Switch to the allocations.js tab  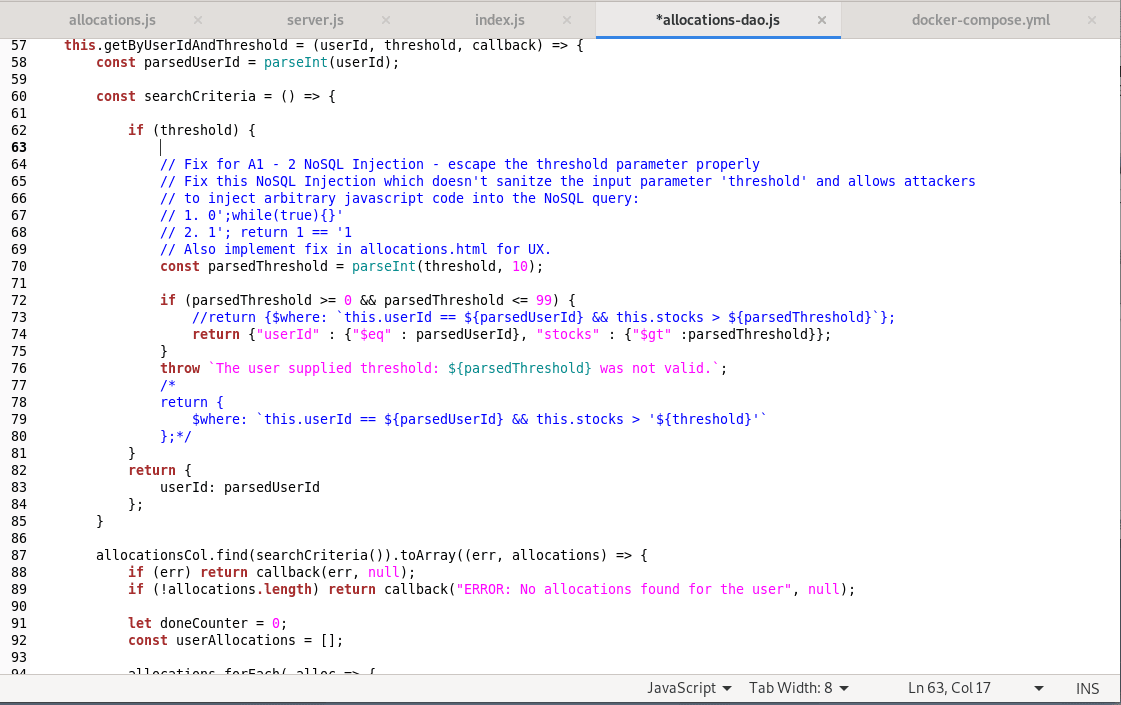click(111, 20)
